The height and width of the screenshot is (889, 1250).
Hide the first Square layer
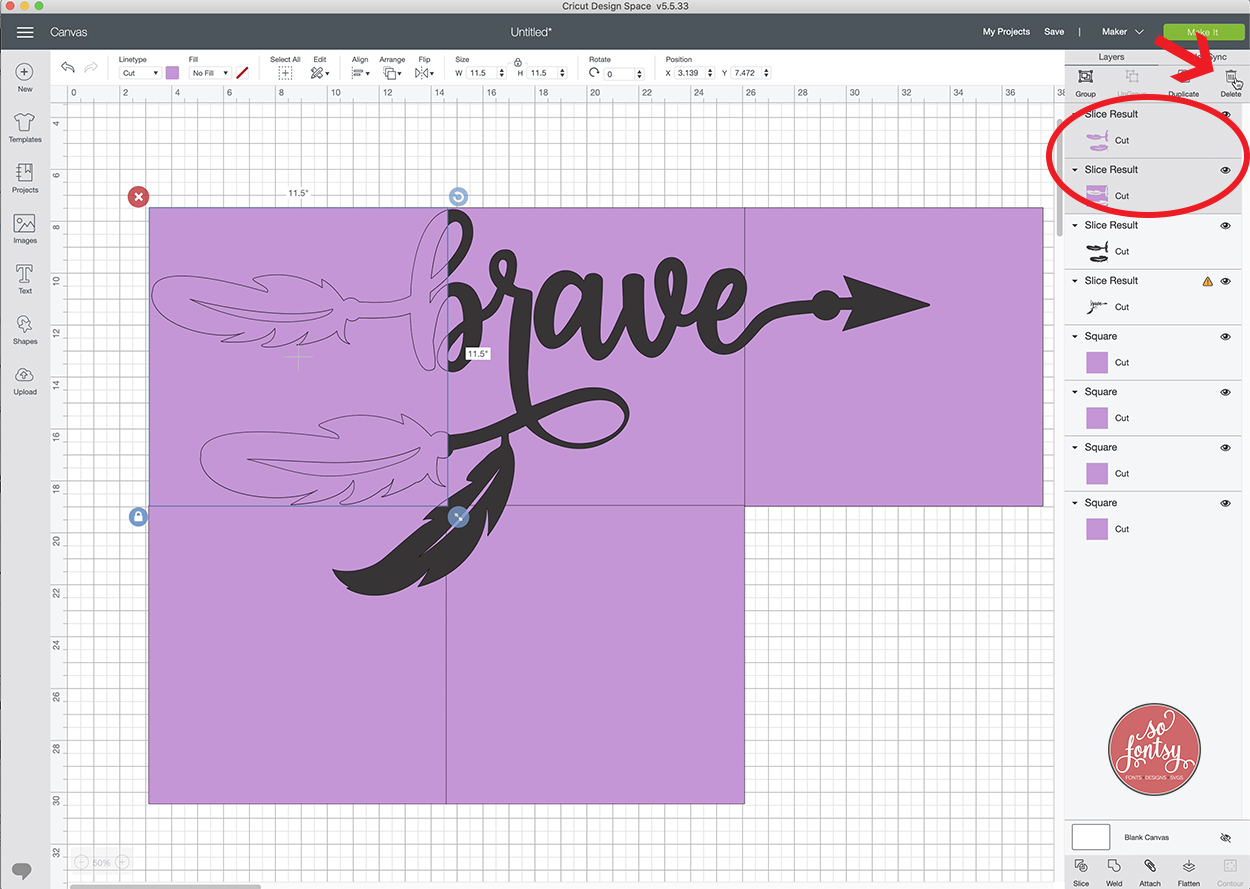[x=1225, y=337]
